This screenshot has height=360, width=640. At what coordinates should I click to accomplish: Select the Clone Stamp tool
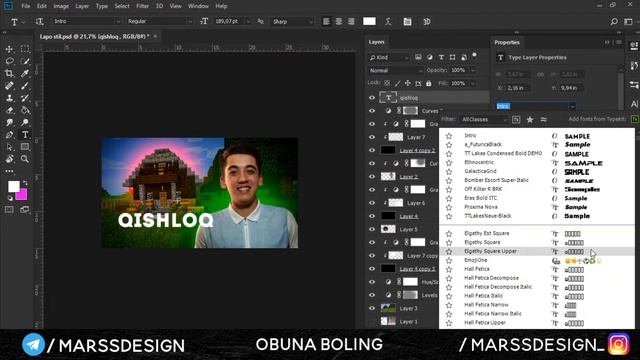9,98
